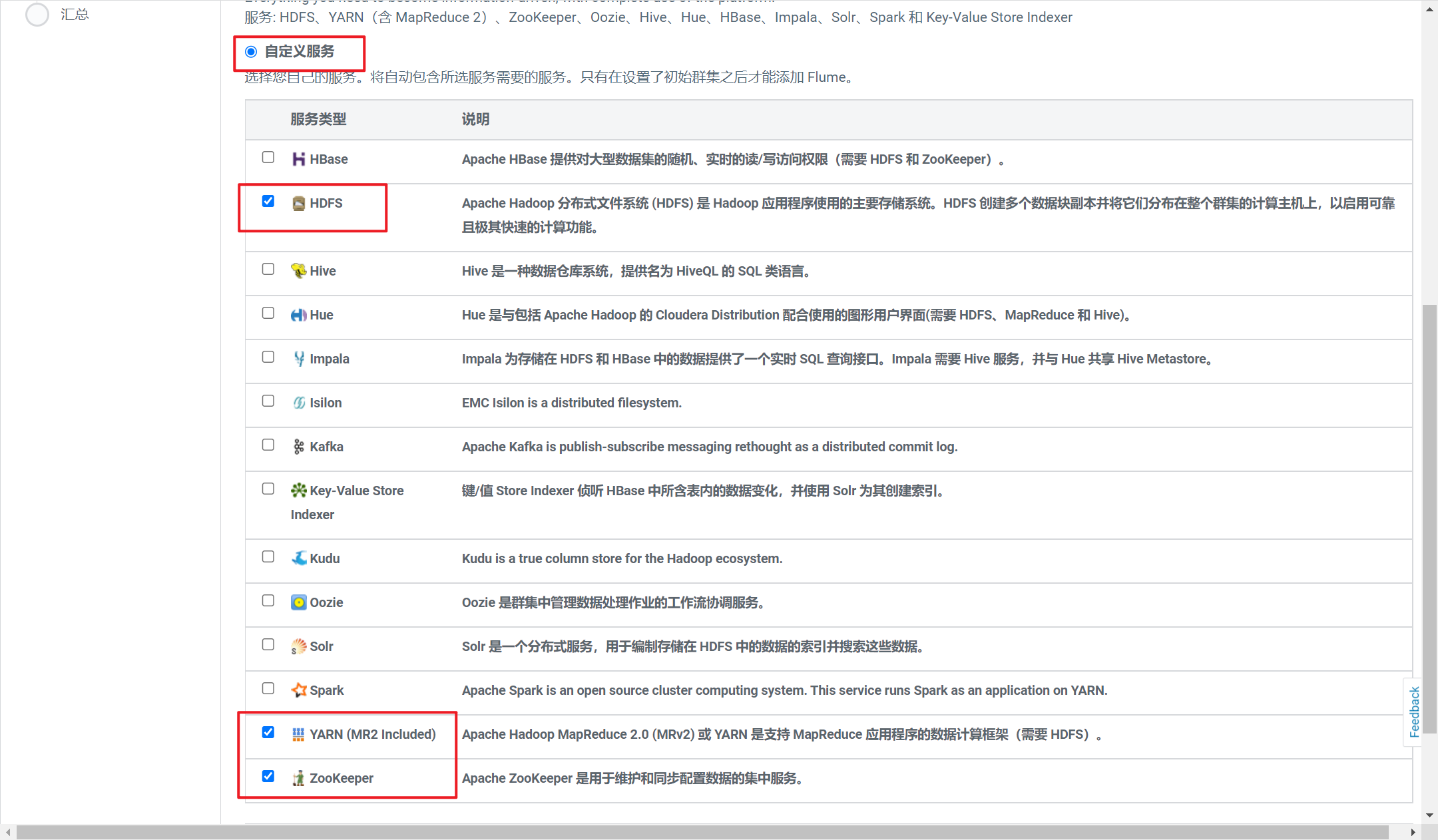
Task: Click the Spark star icon
Action: pyautogui.click(x=299, y=690)
